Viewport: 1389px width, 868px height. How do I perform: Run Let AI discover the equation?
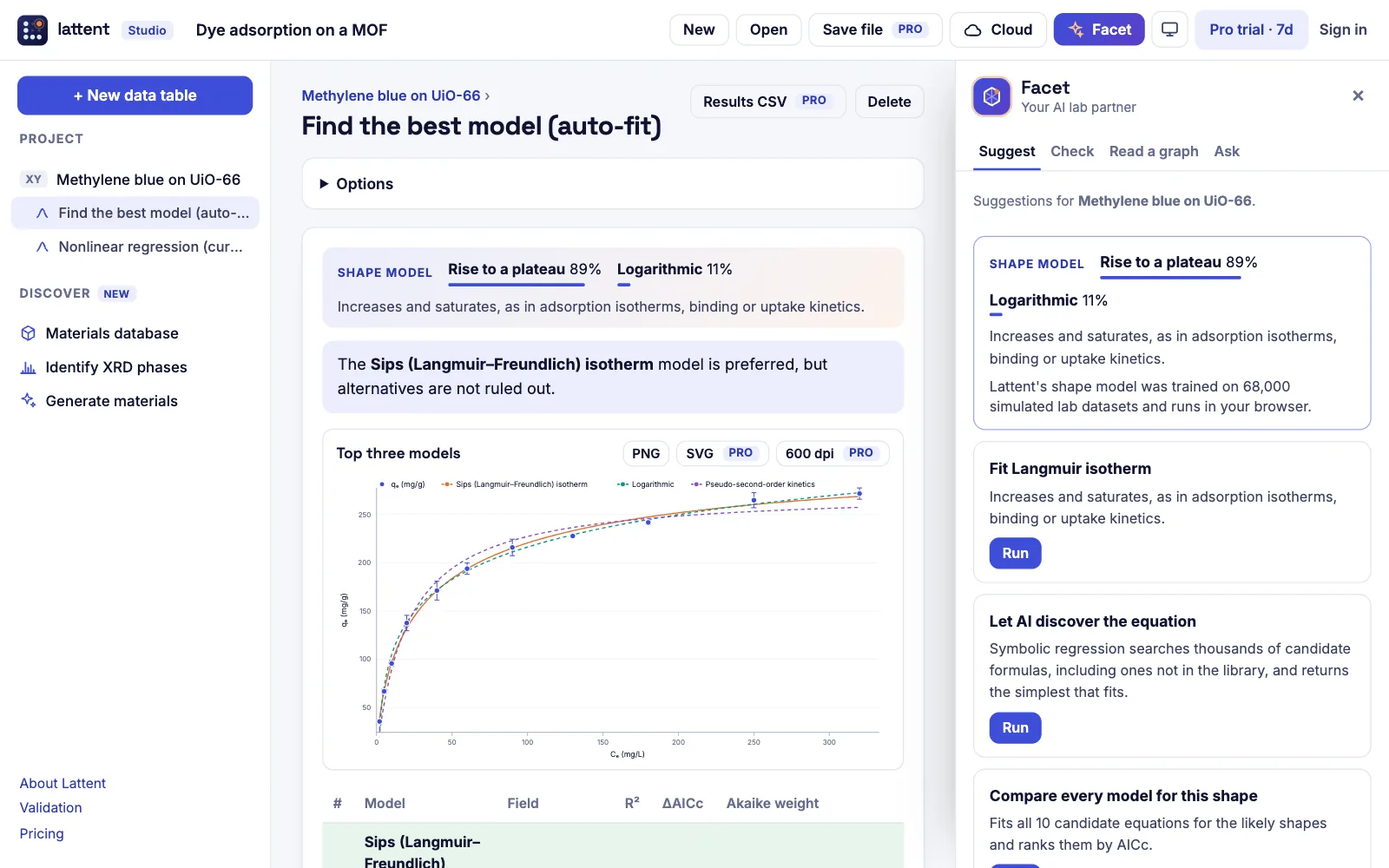(1015, 727)
